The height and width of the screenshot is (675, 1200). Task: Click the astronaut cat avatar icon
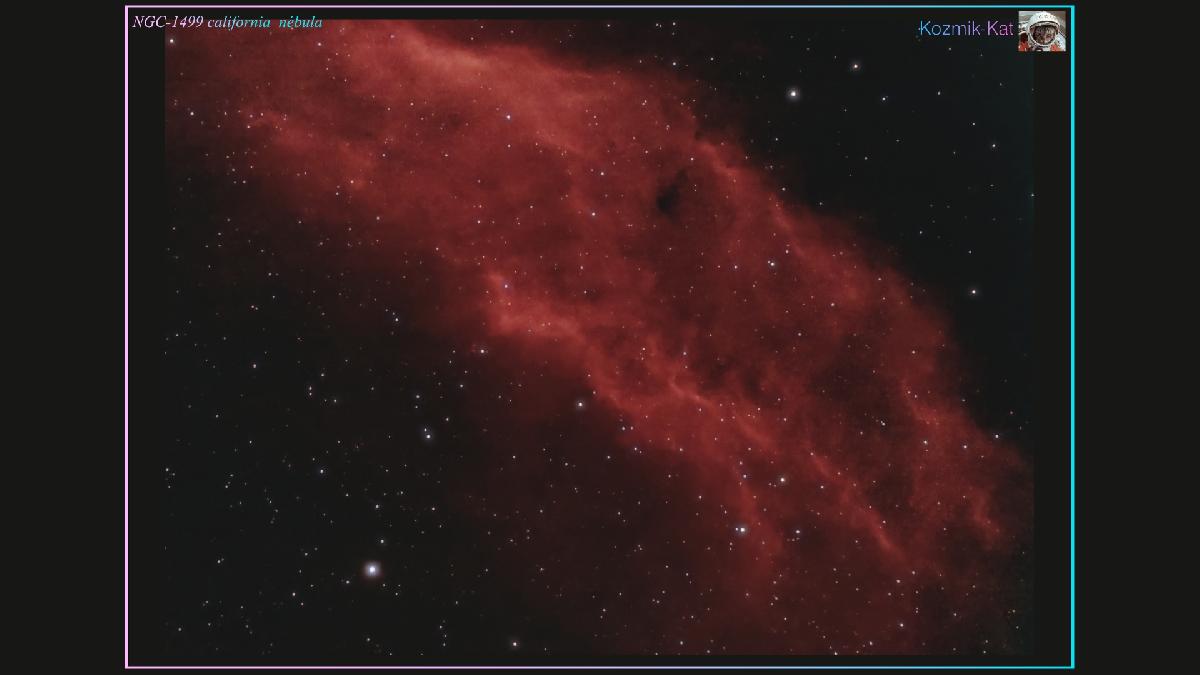tap(1041, 30)
